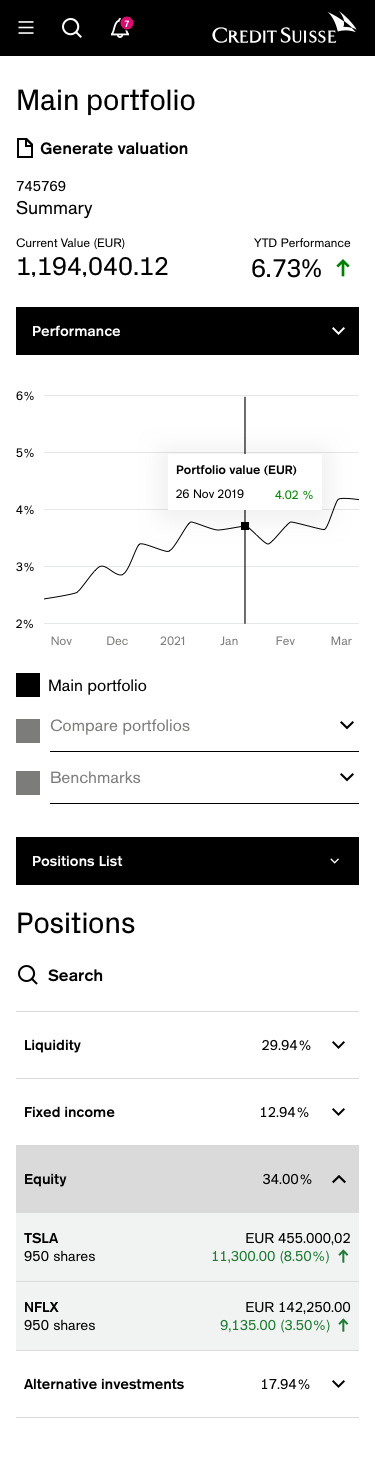Open notifications bell with badge

pos(121,27)
